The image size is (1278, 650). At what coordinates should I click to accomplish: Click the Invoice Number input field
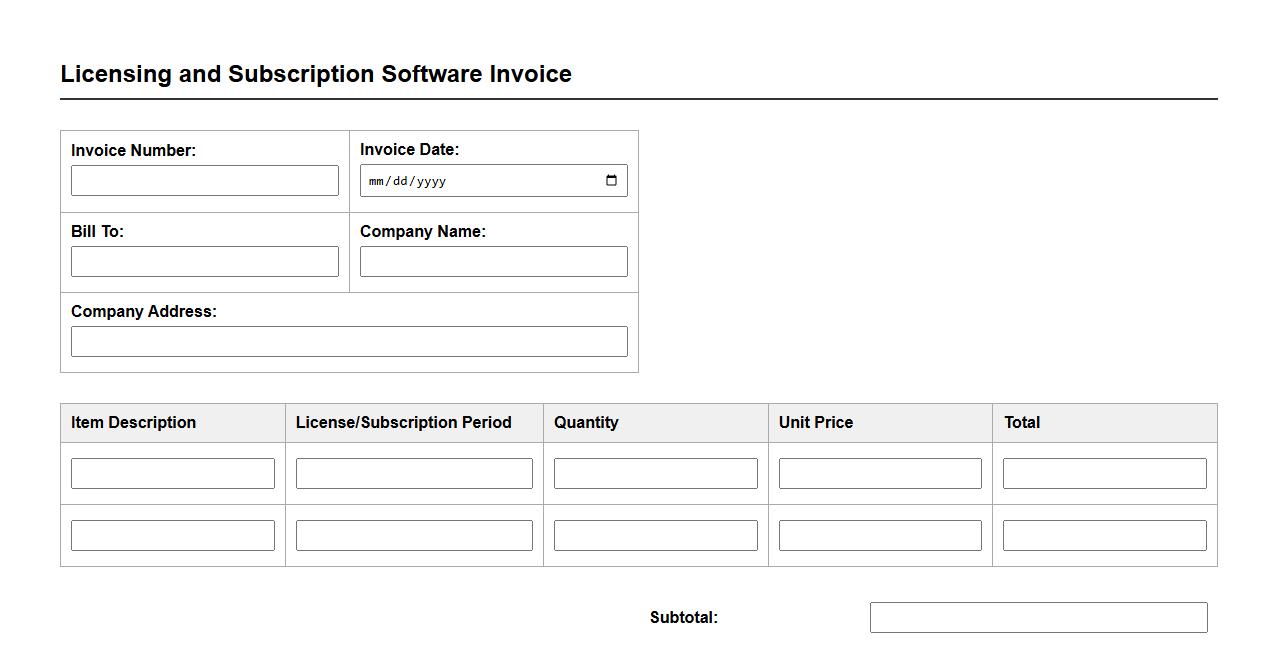point(205,181)
